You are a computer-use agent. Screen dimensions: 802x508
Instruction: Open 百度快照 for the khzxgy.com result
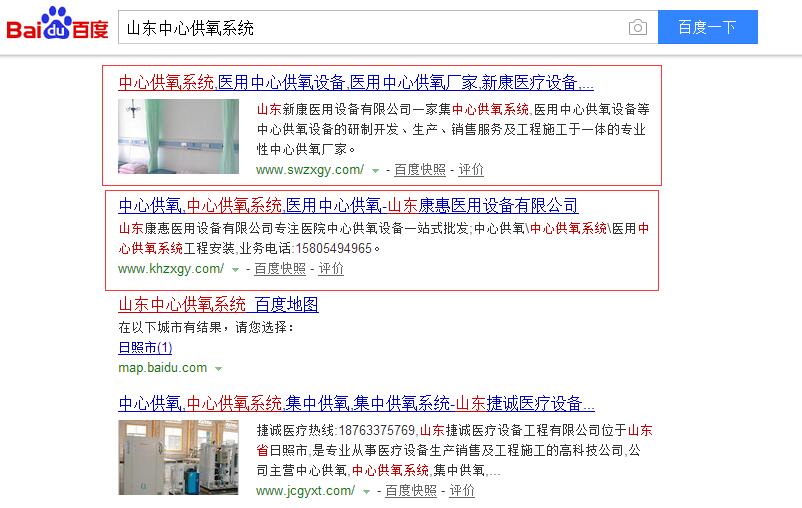coord(280,269)
